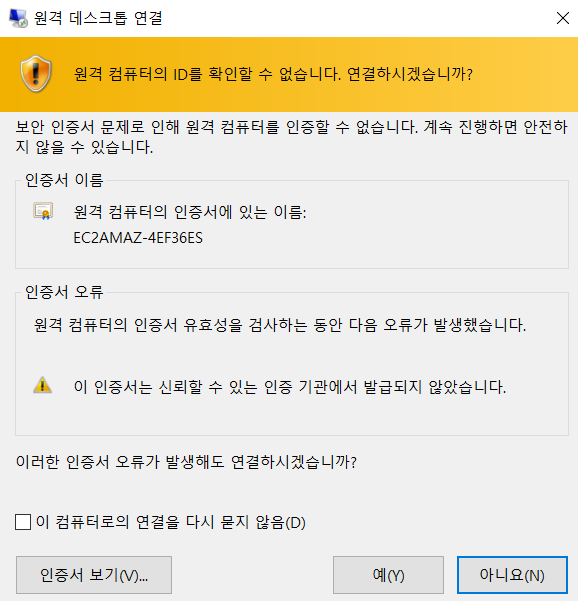Click the yellow triangle certificate error icon
Screen dimensions: 578x601
pyautogui.click(x=42, y=385)
